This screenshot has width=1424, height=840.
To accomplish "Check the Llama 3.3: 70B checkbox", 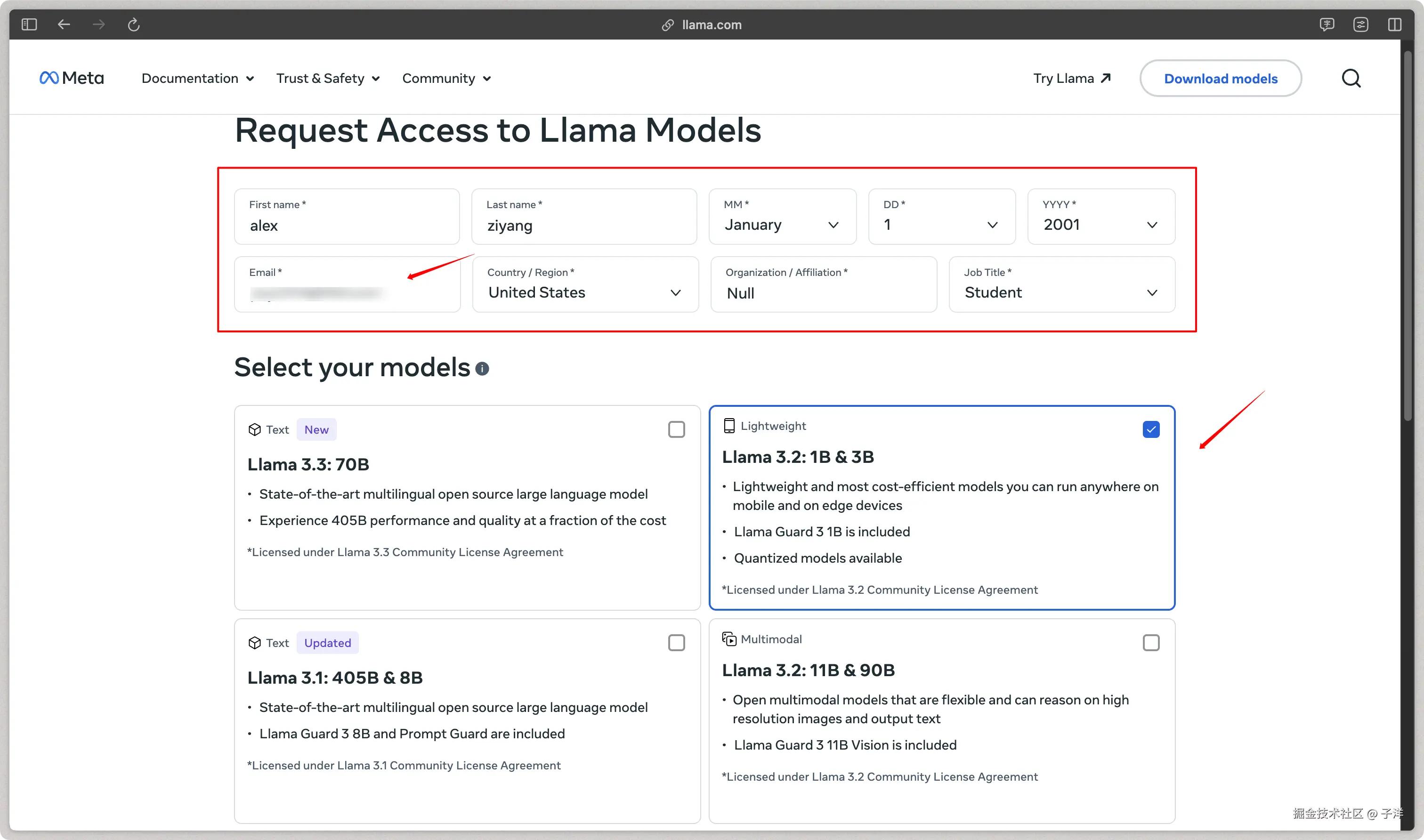I will tap(676, 429).
